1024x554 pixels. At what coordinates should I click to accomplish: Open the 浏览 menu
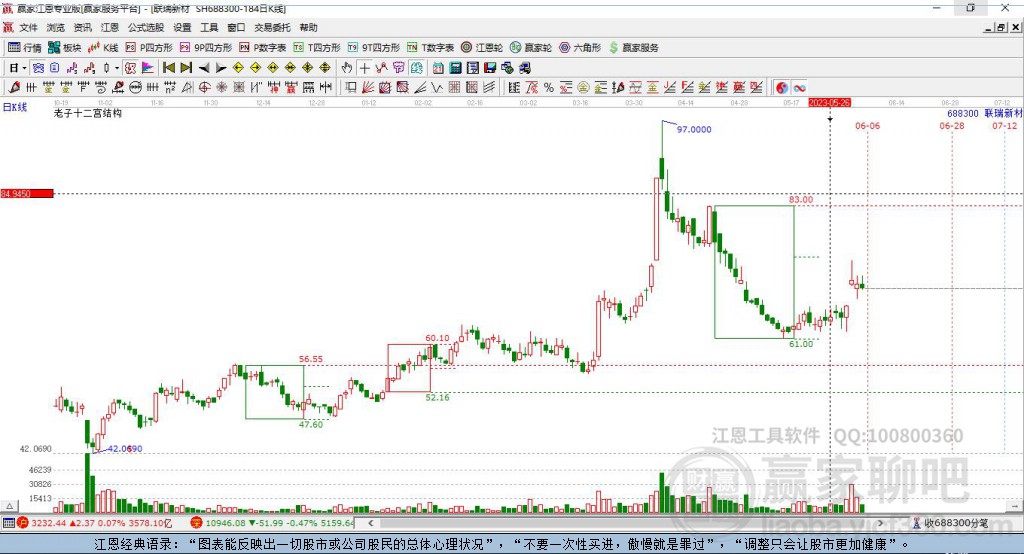[56, 27]
